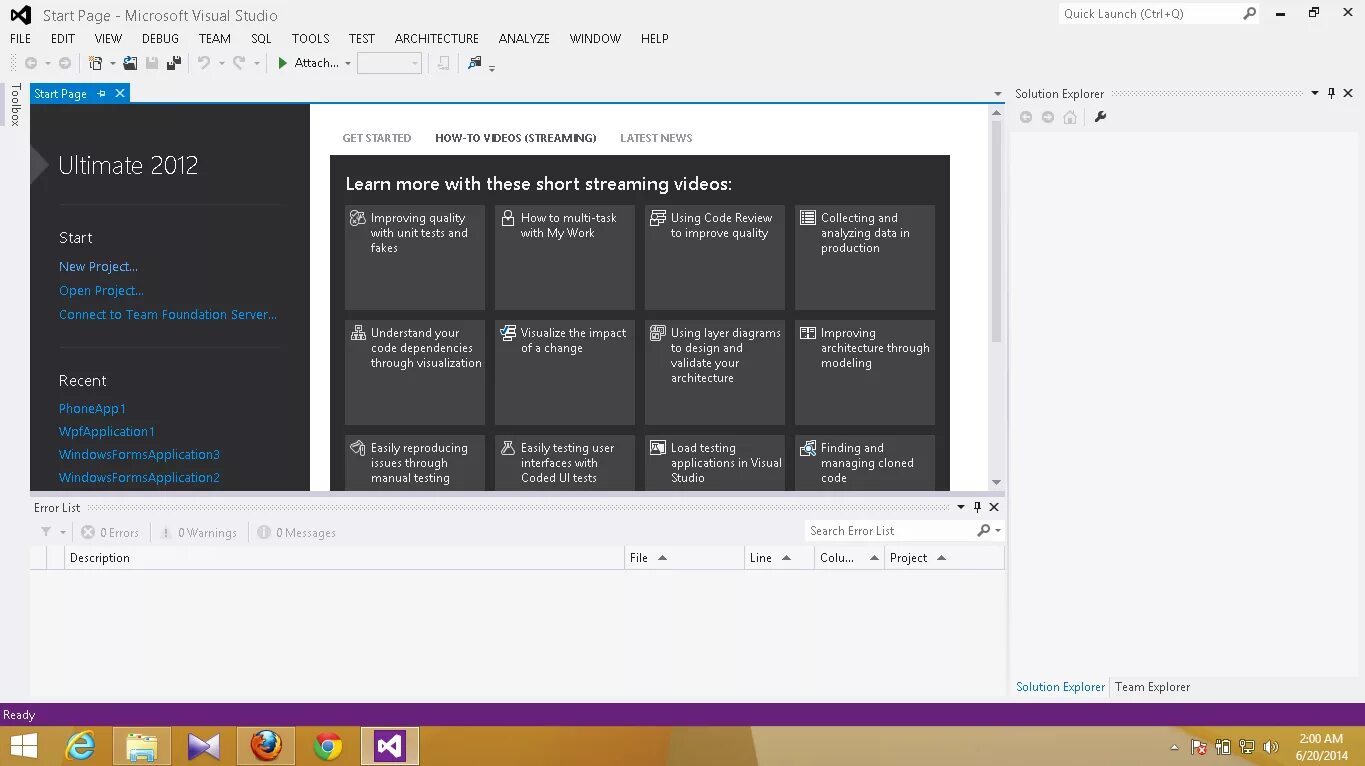Expand the Attach debug target dropdown
Screen dimensions: 1365x766
pyautogui.click(x=348, y=63)
